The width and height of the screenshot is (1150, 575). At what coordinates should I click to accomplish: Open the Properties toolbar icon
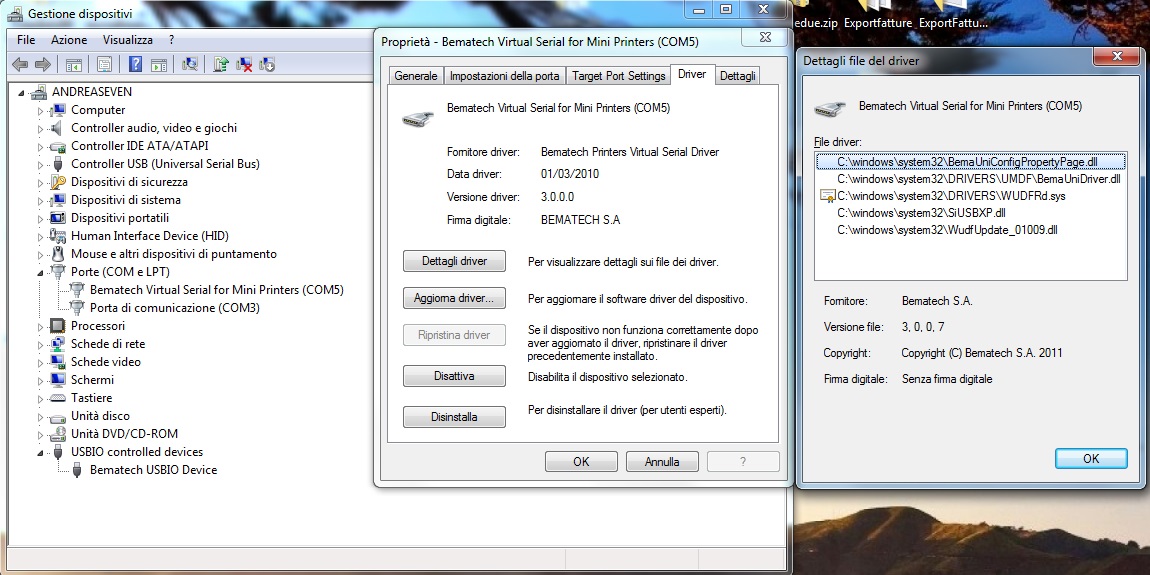104,65
